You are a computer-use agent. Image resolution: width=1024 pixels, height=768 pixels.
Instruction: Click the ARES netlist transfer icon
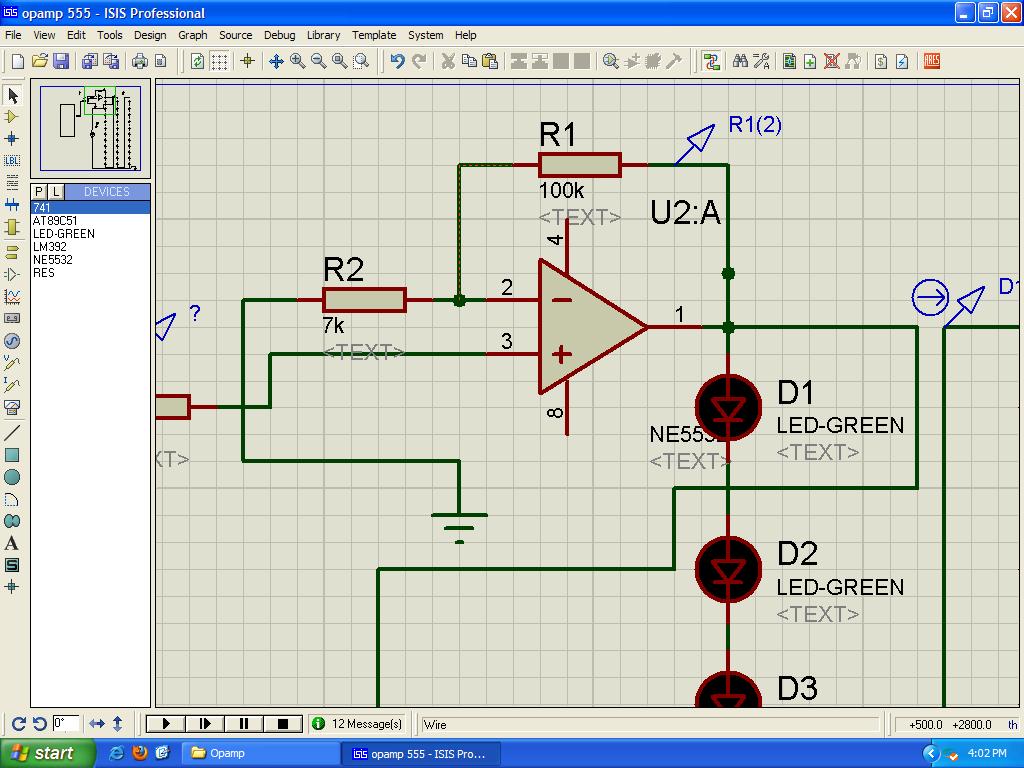click(x=931, y=61)
